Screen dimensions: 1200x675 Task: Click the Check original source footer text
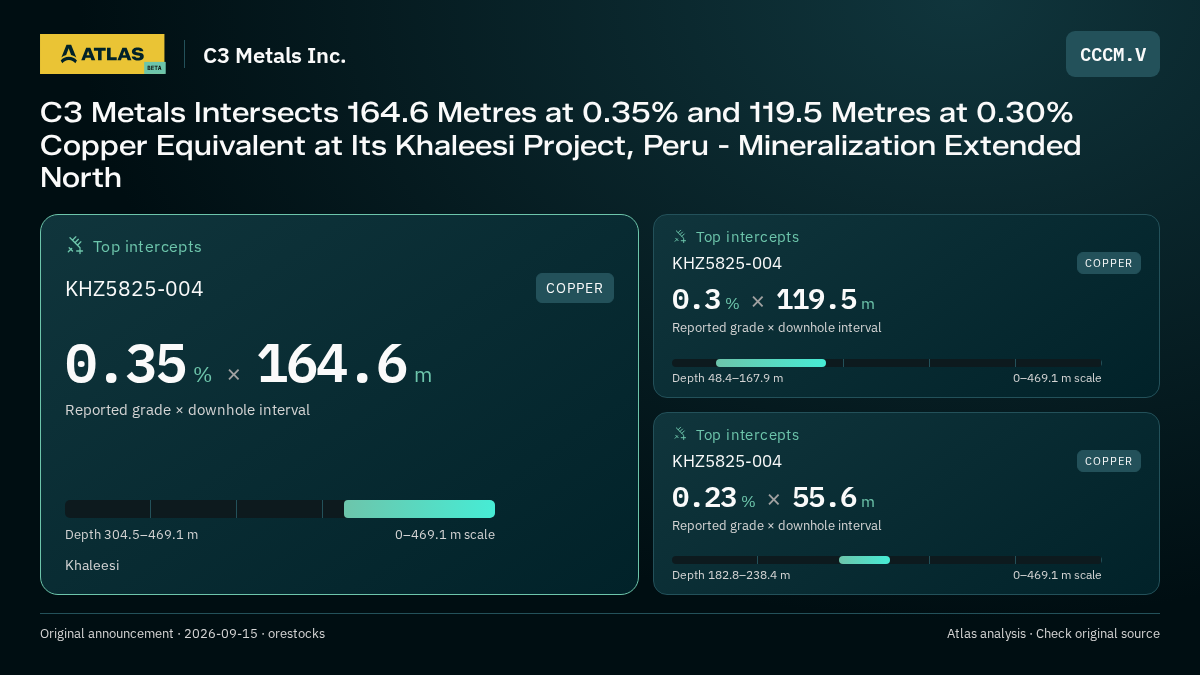coord(1098,634)
